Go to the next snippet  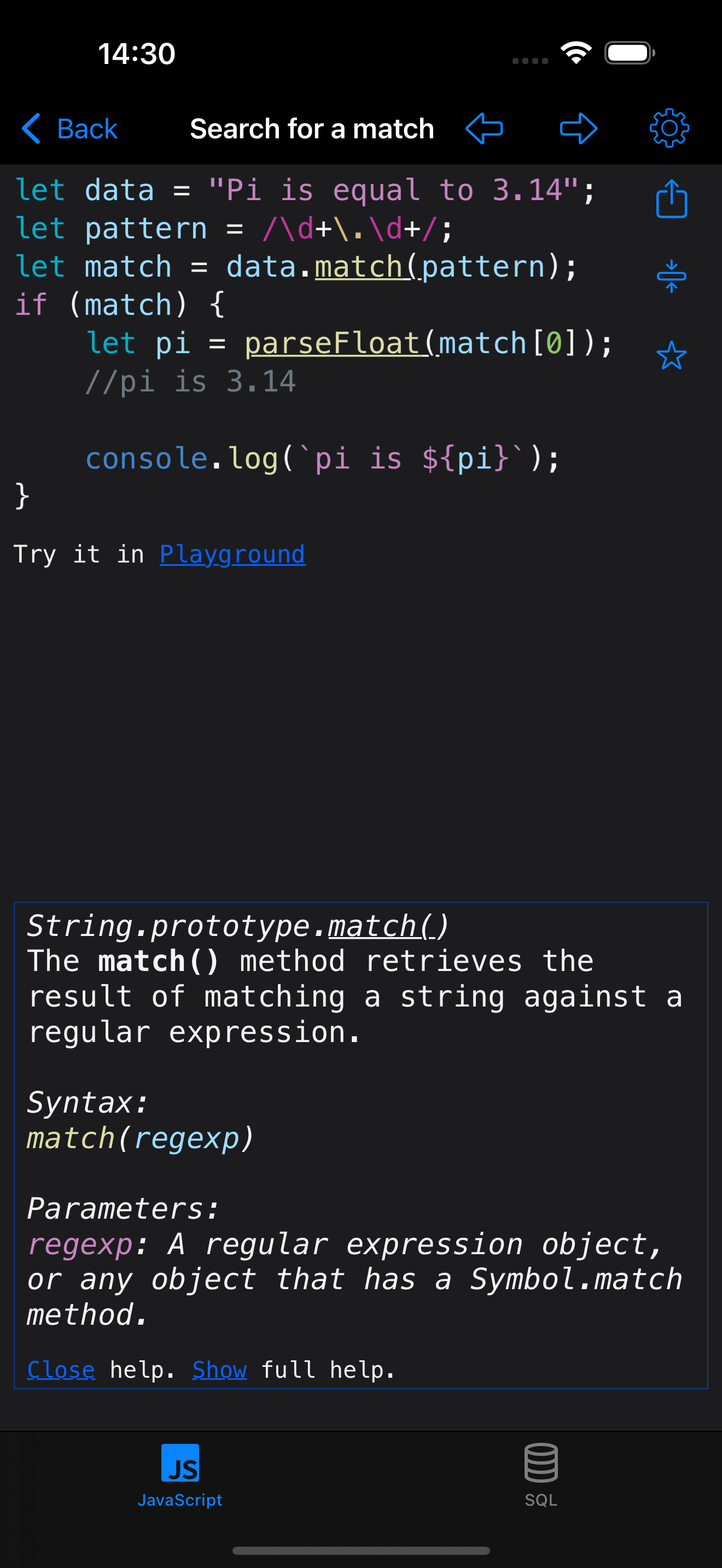click(577, 128)
